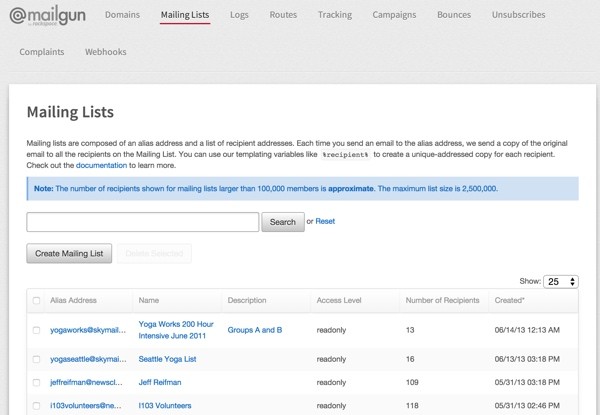
Task: Open the Tracking tab
Action: pos(335,15)
